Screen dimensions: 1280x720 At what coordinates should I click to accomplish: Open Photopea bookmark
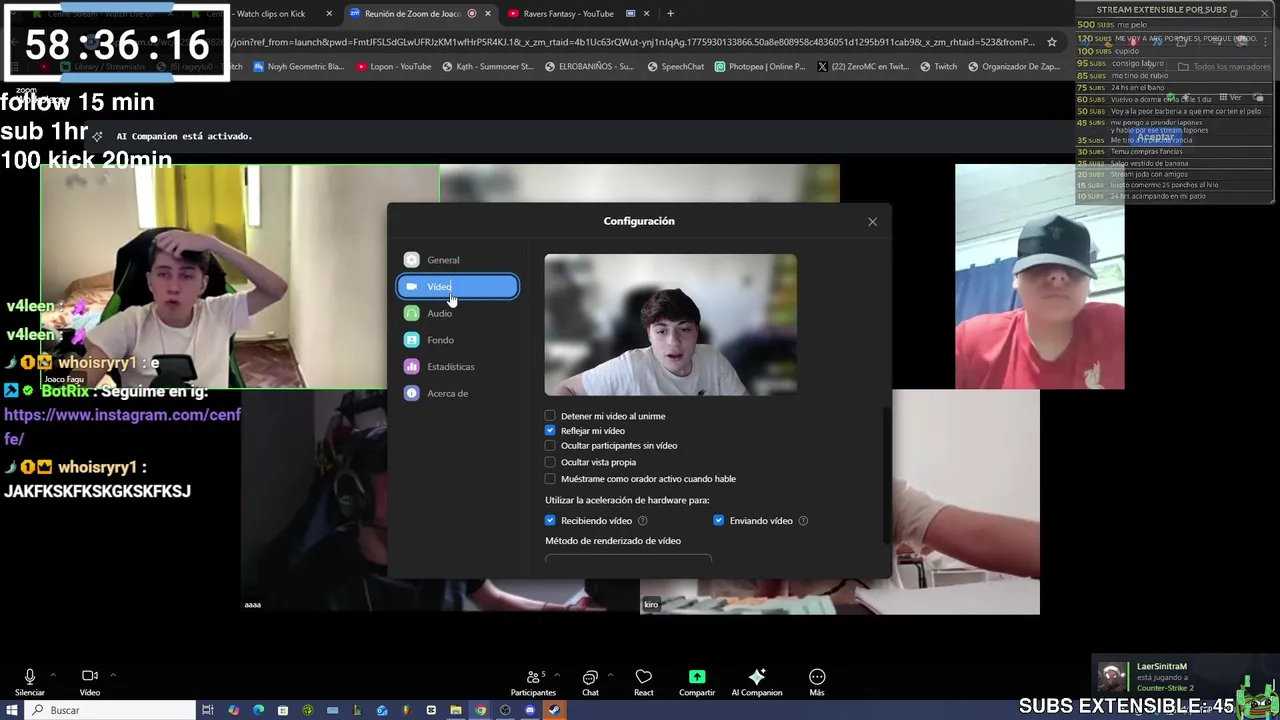(759, 67)
